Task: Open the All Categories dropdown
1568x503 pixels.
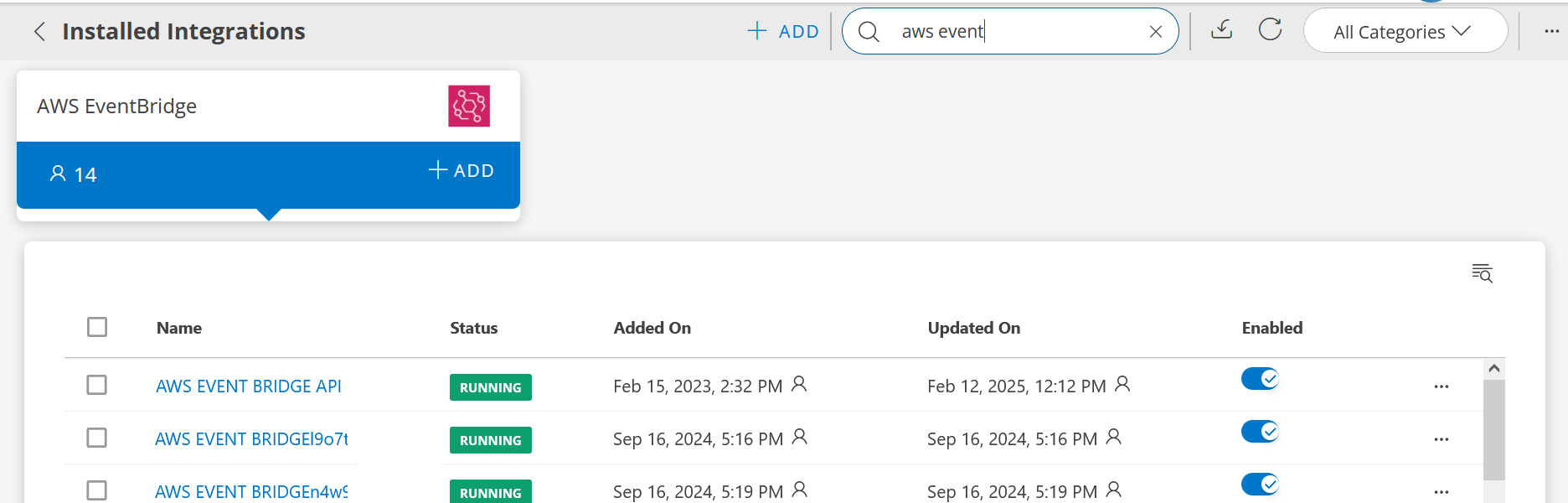Action: pyautogui.click(x=1406, y=32)
